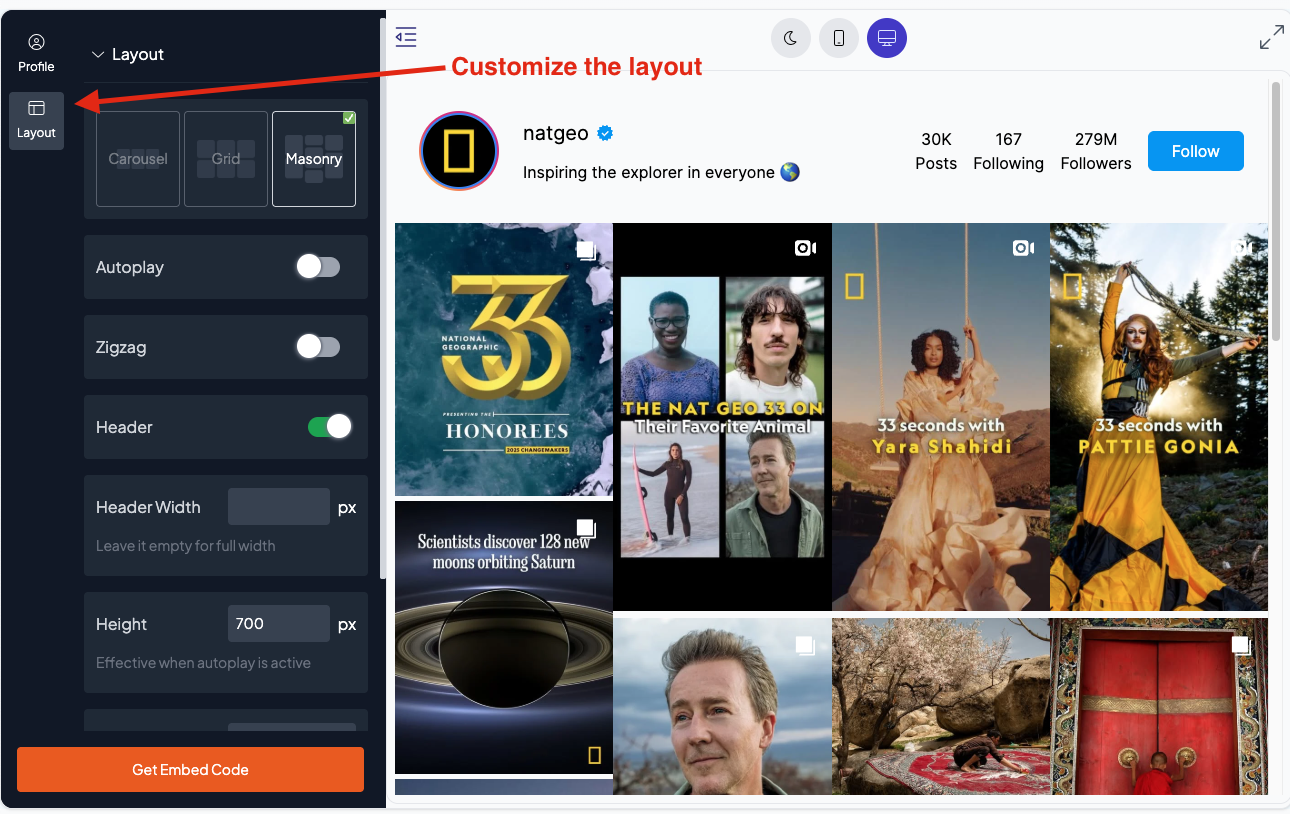The width and height of the screenshot is (1290, 814).
Task: Click the natgeo username
Action: pyautogui.click(x=555, y=133)
